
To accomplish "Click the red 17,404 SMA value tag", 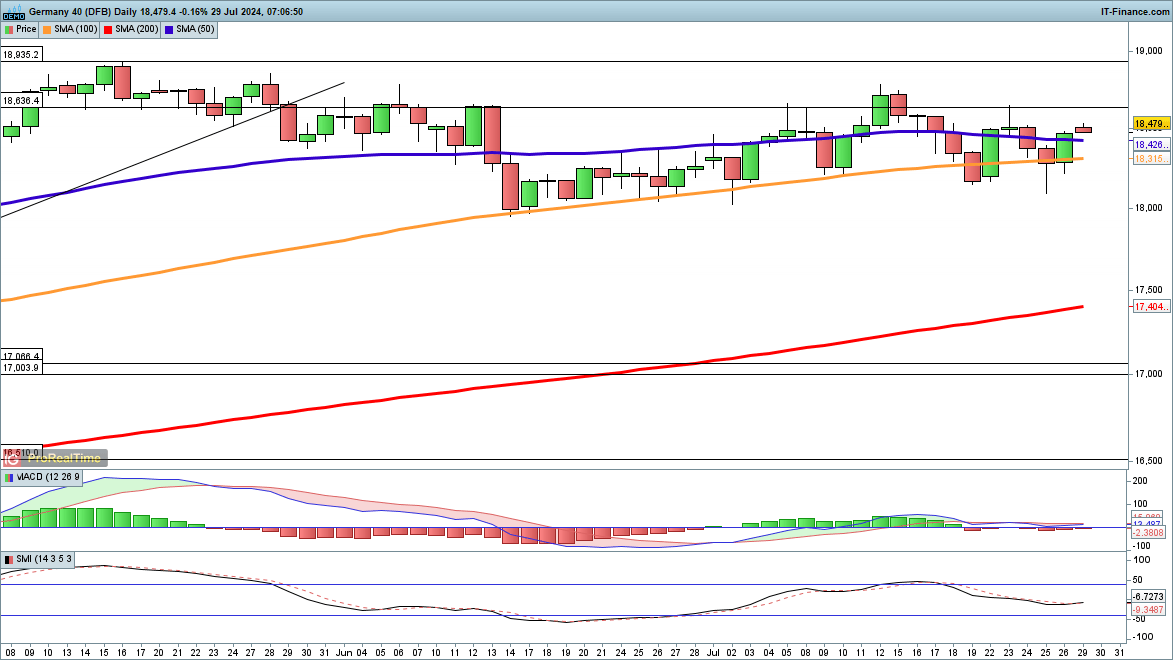I will pyautogui.click(x=1151, y=307).
